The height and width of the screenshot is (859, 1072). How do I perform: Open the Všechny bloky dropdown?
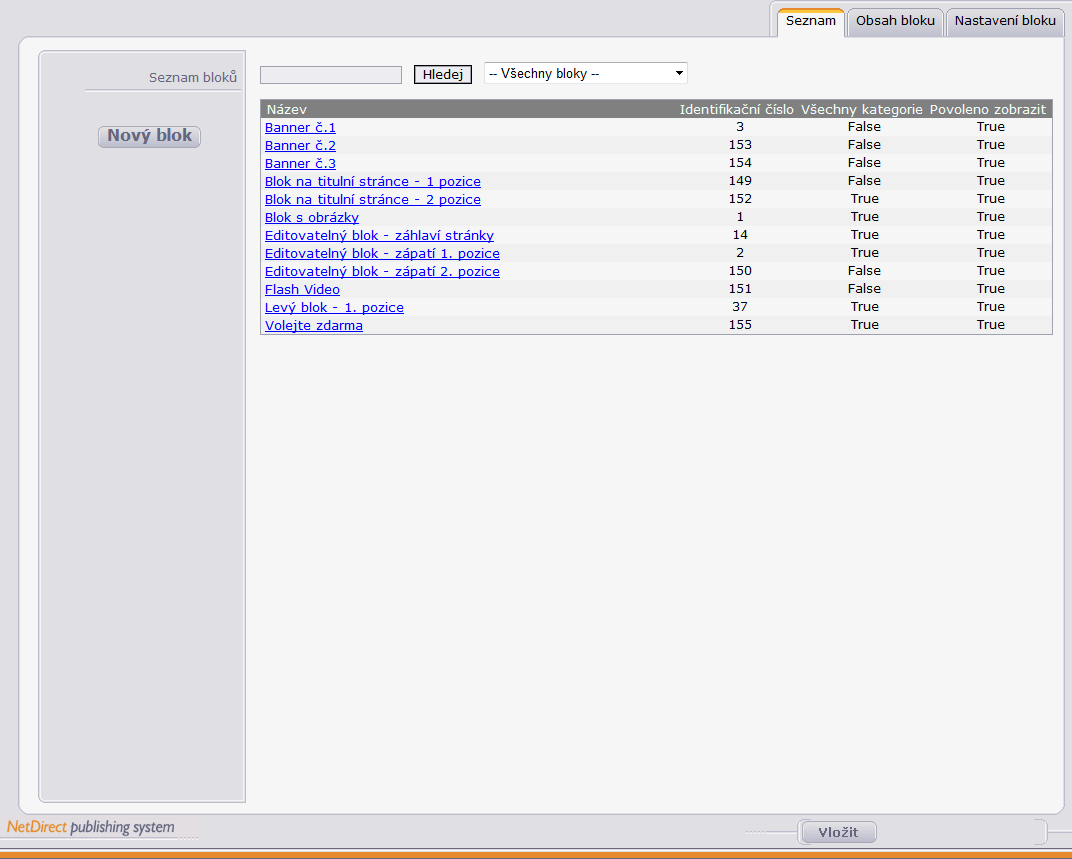(585, 73)
